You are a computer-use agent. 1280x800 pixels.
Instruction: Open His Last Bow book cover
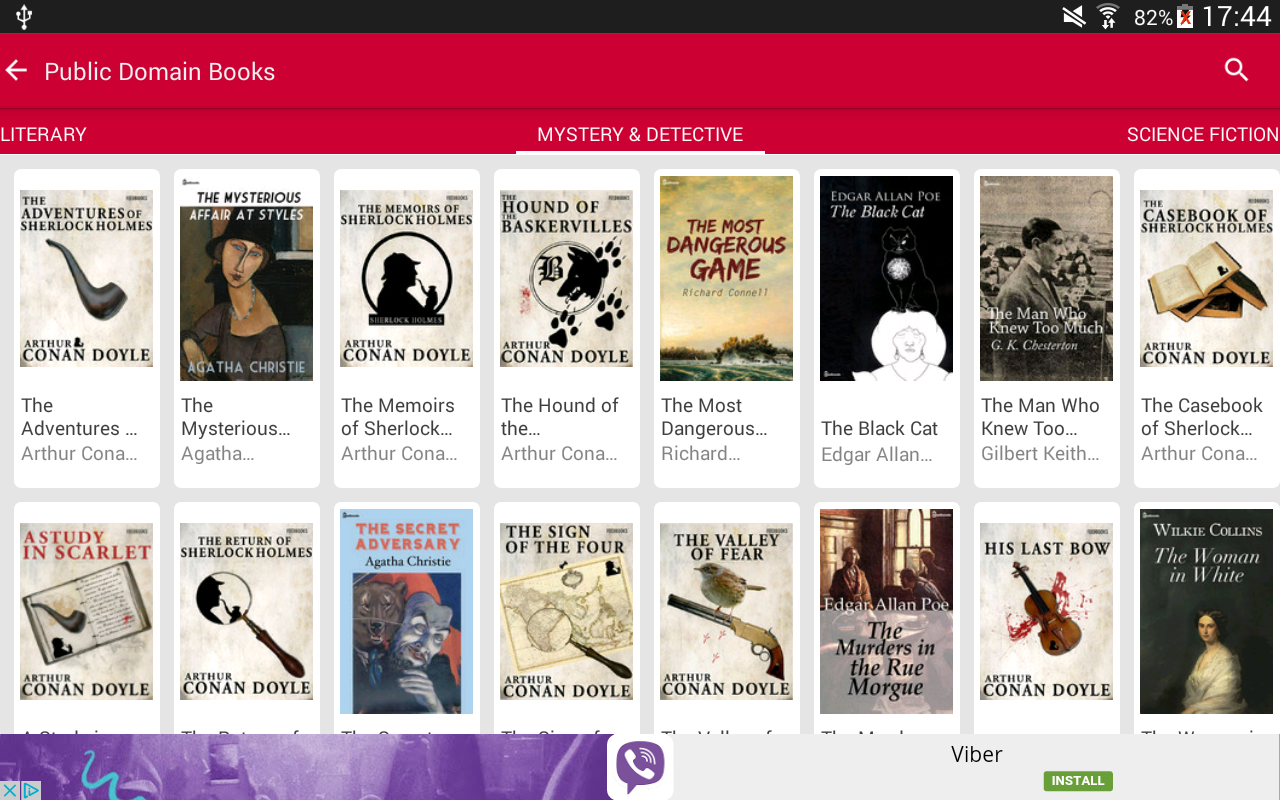coord(1047,612)
